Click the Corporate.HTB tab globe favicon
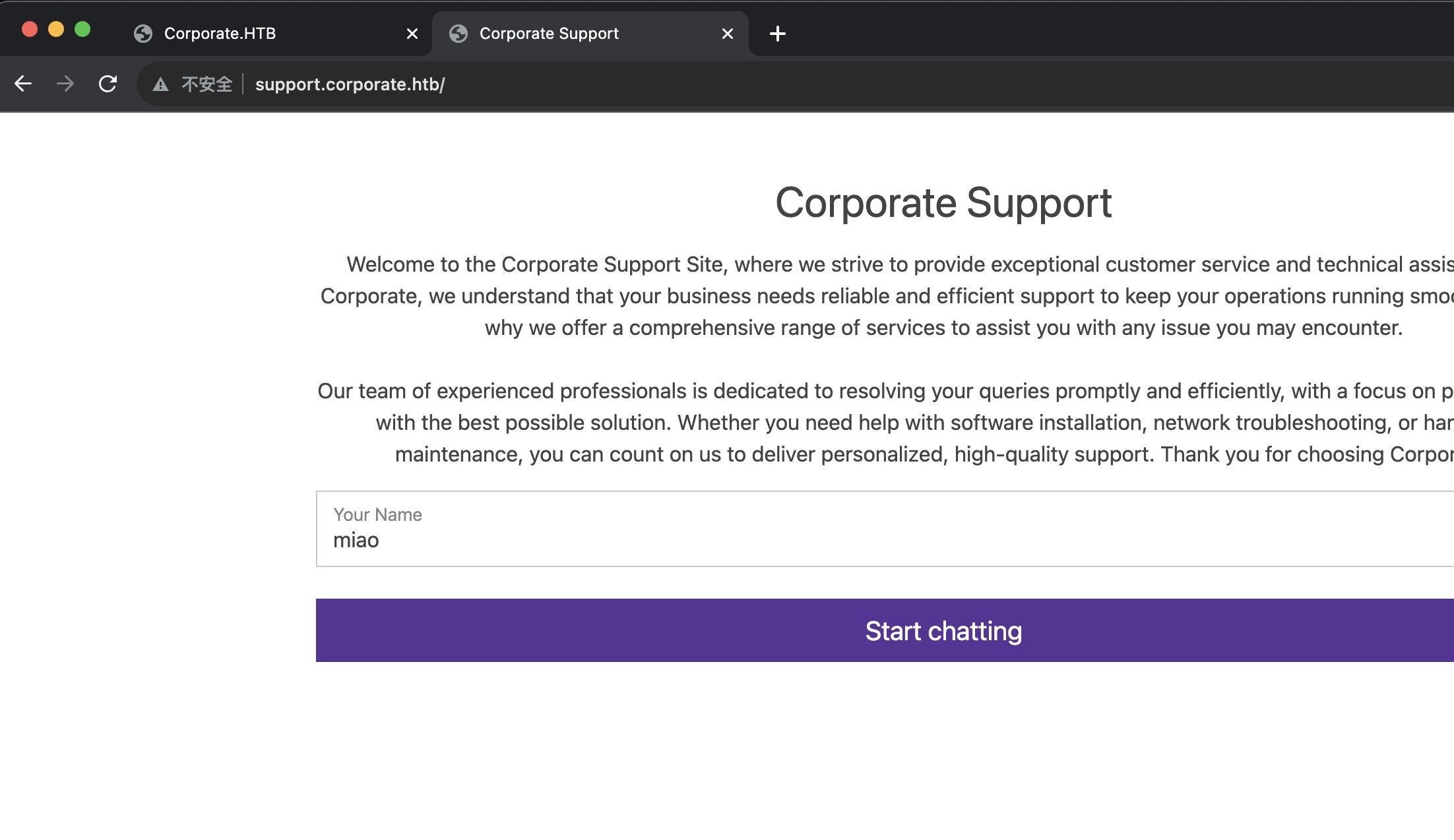 (x=143, y=34)
